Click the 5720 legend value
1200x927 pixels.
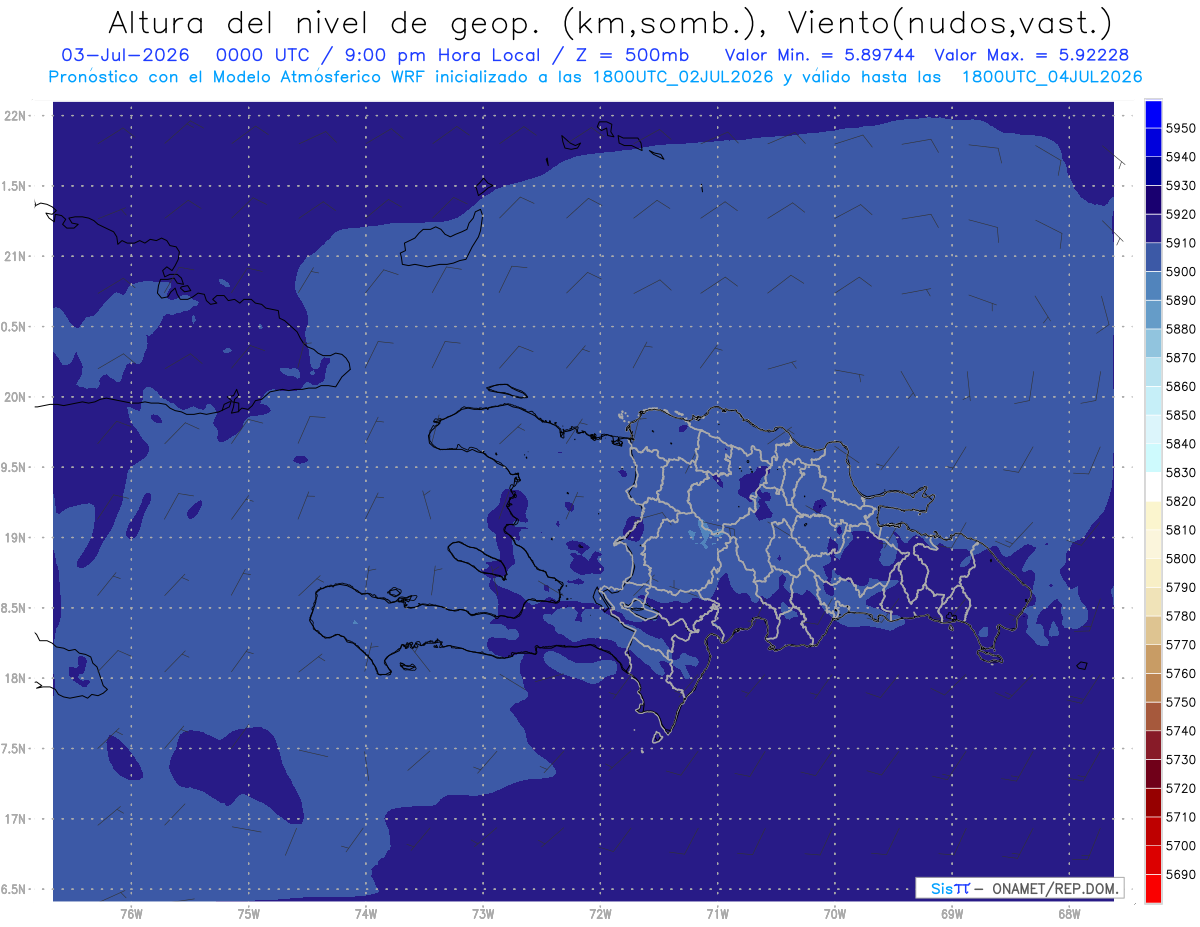pyautogui.click(x=1180, y=788)
